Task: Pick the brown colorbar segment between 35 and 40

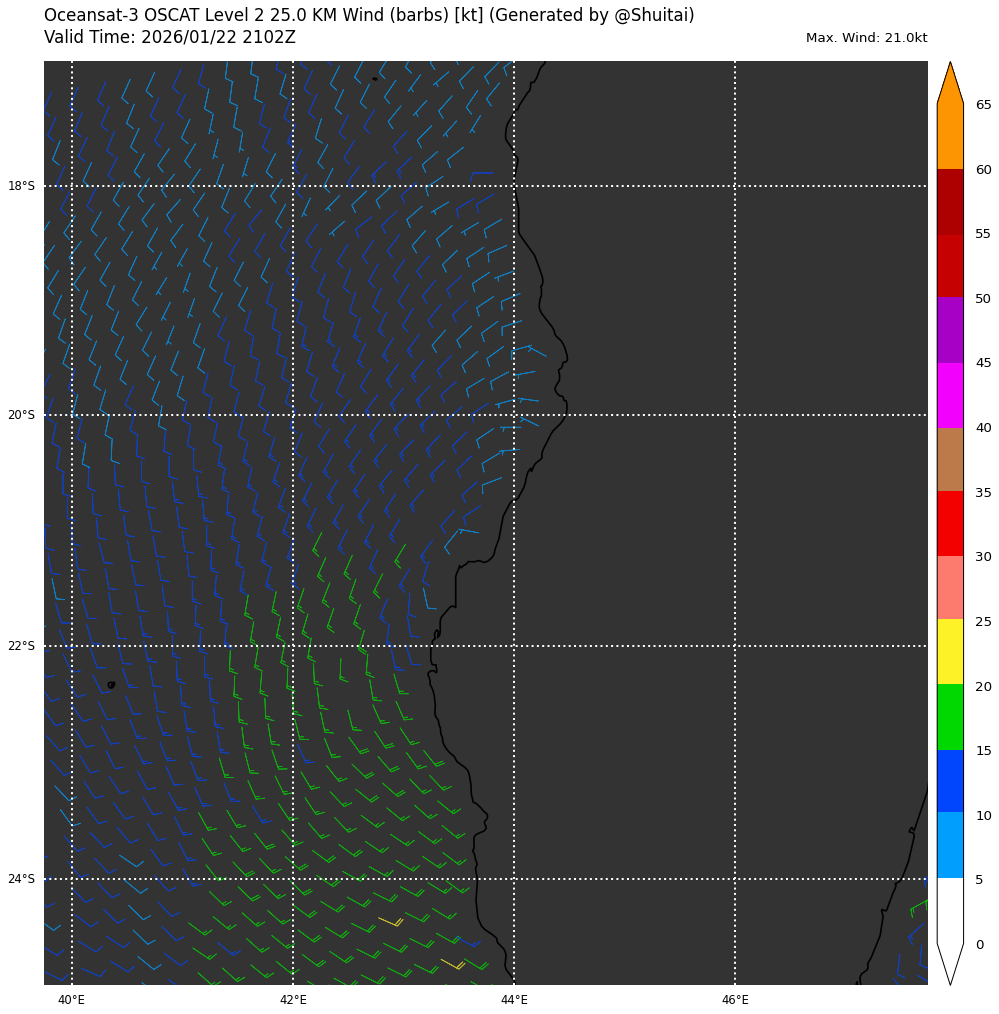Action: pos(950,459)
